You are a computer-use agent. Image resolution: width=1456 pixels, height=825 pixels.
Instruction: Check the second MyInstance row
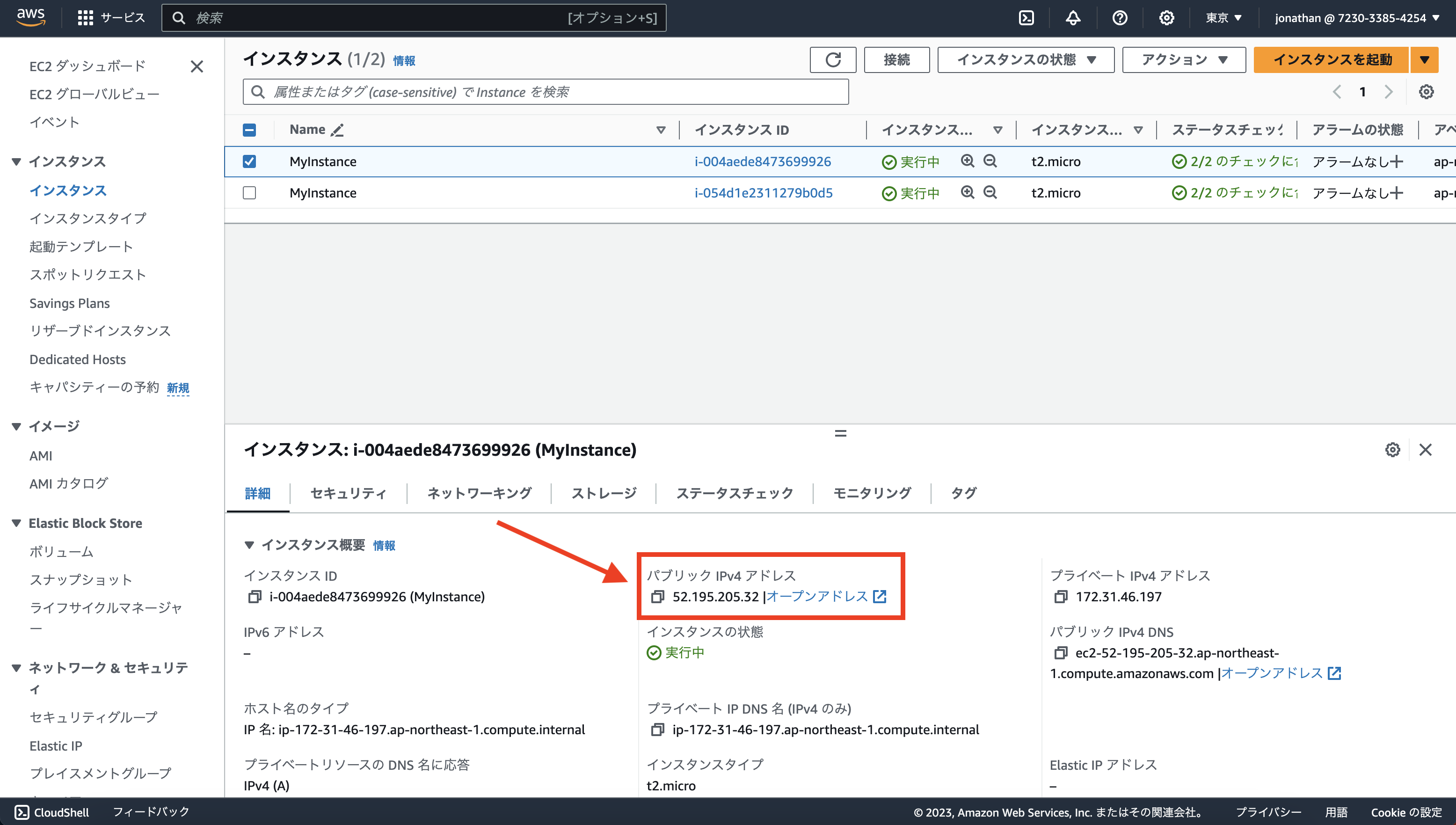[249, 193]
